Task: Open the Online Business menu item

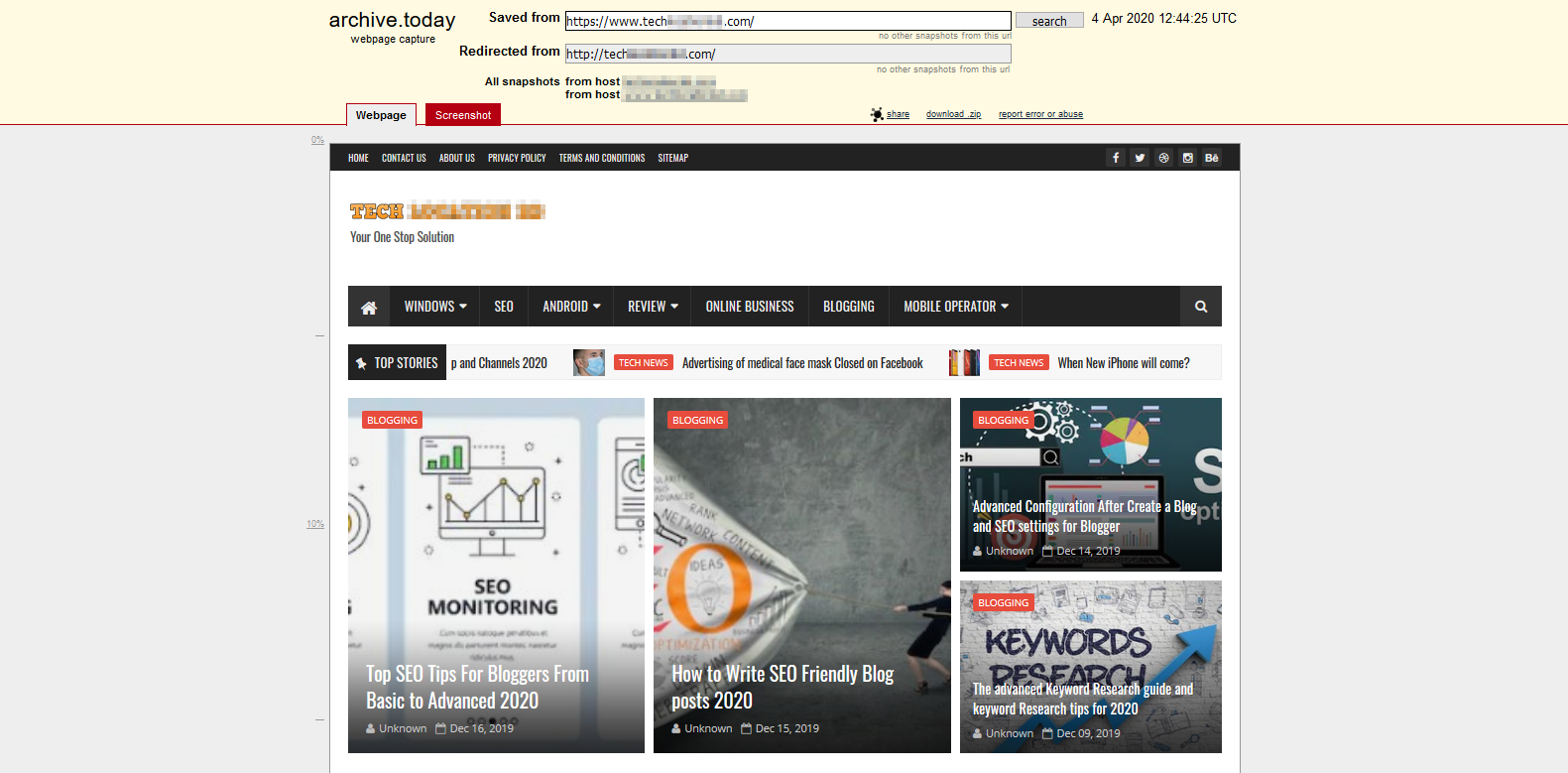Action: tap(750, 307)
